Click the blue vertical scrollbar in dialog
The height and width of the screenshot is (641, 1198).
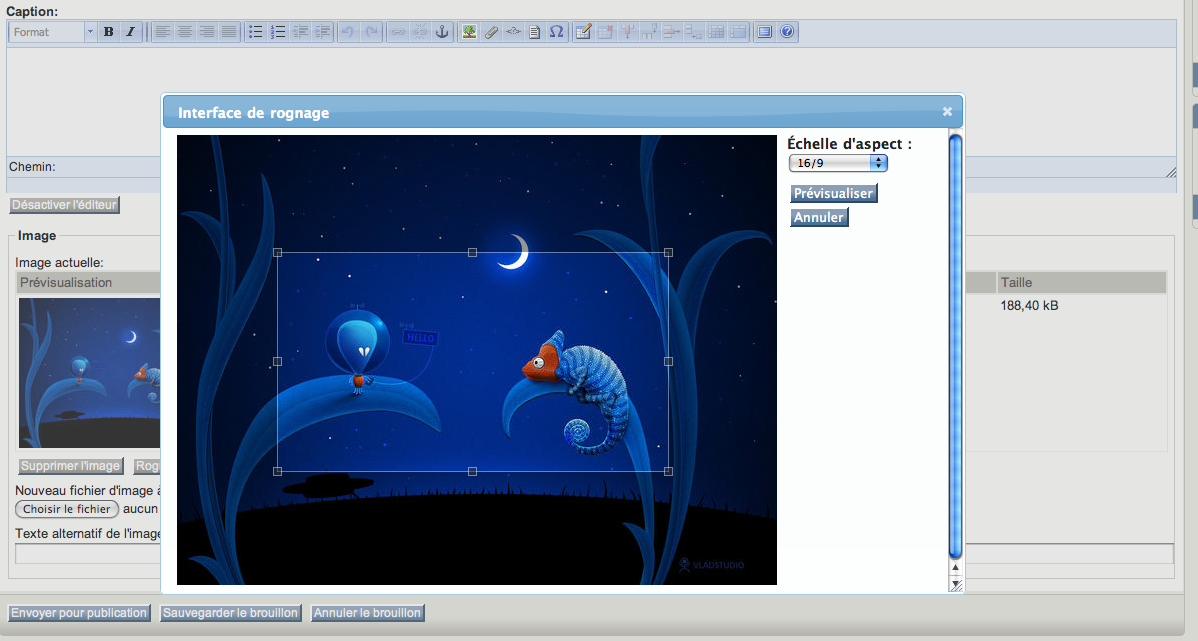tap(955, 345)
